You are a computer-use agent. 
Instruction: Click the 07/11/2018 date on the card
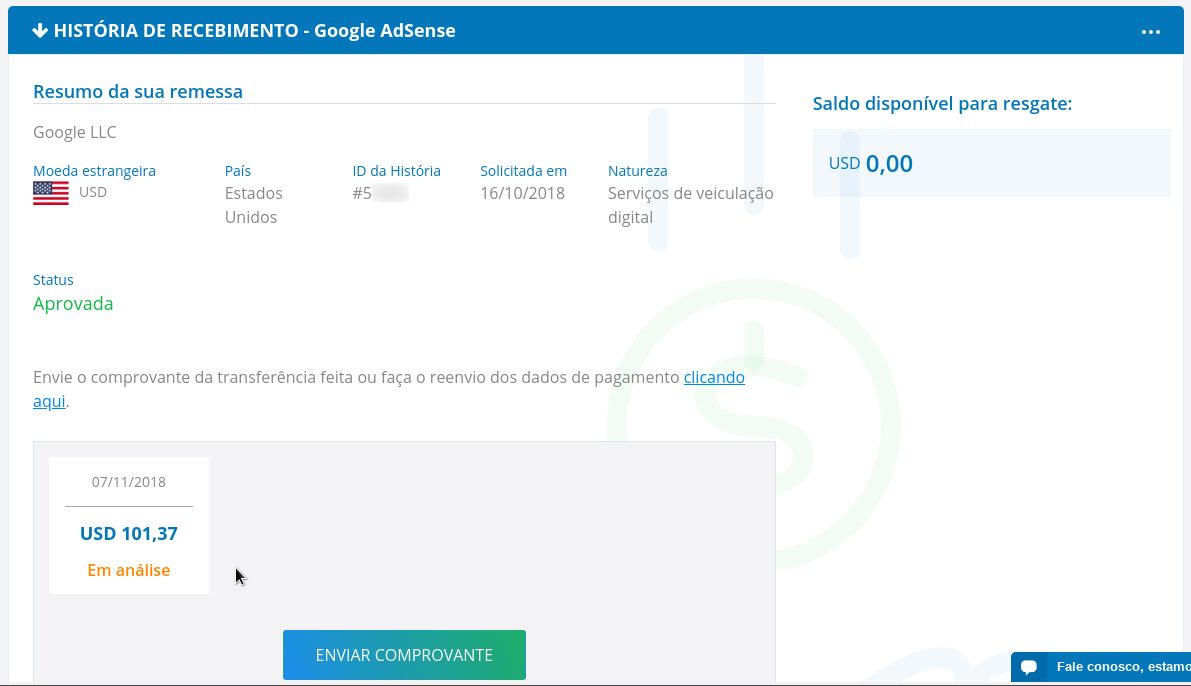(x=128, y=482)
